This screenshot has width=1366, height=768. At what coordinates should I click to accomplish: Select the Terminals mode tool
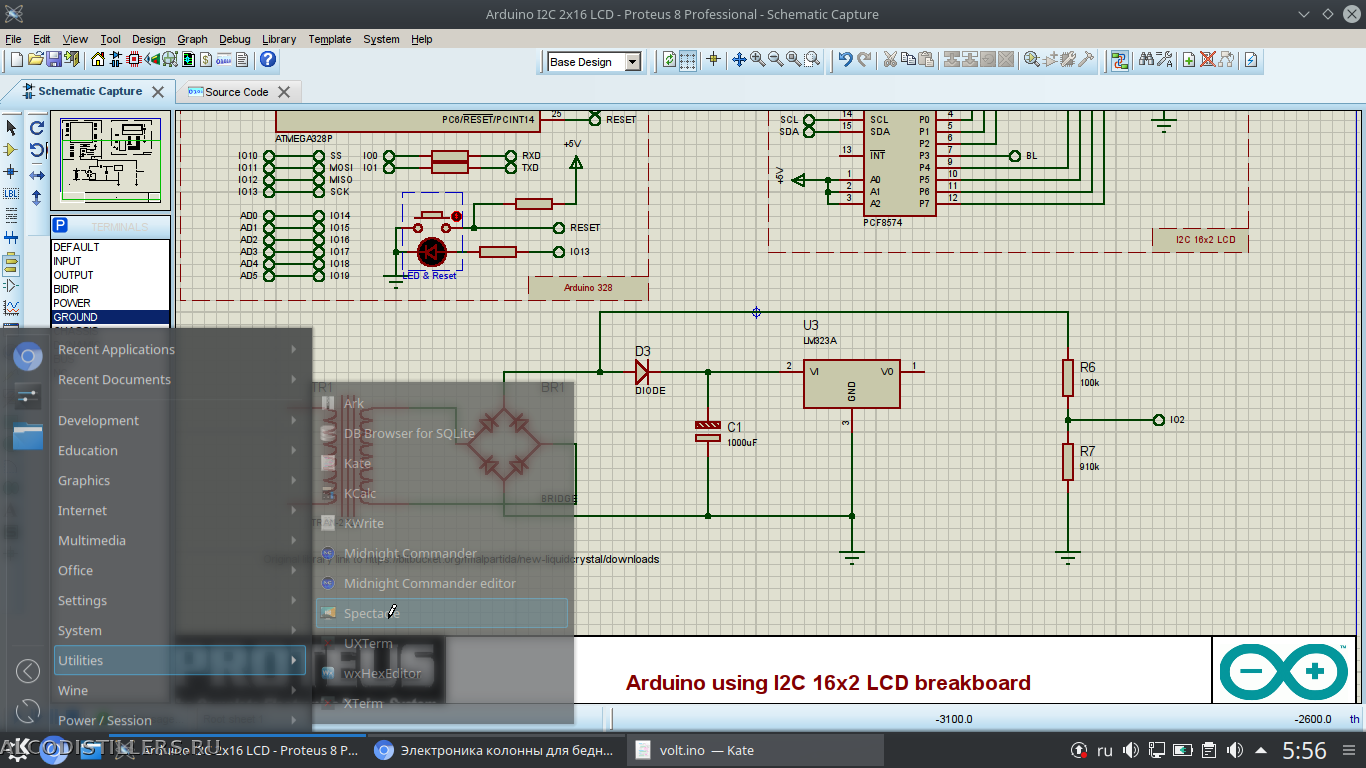pos(12,263)
